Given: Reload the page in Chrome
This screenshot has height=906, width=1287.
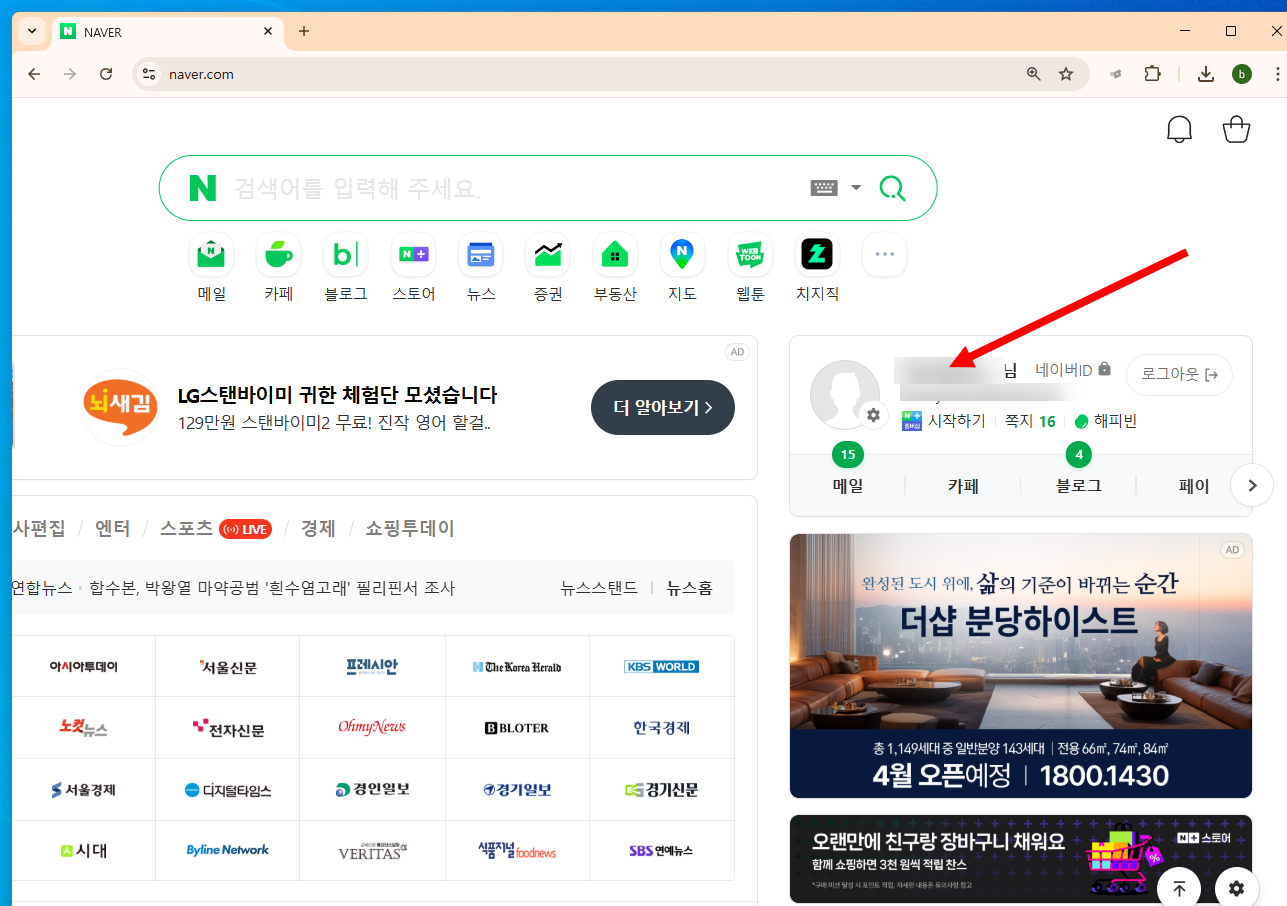Looking at the screenshot, I should 106,74.
